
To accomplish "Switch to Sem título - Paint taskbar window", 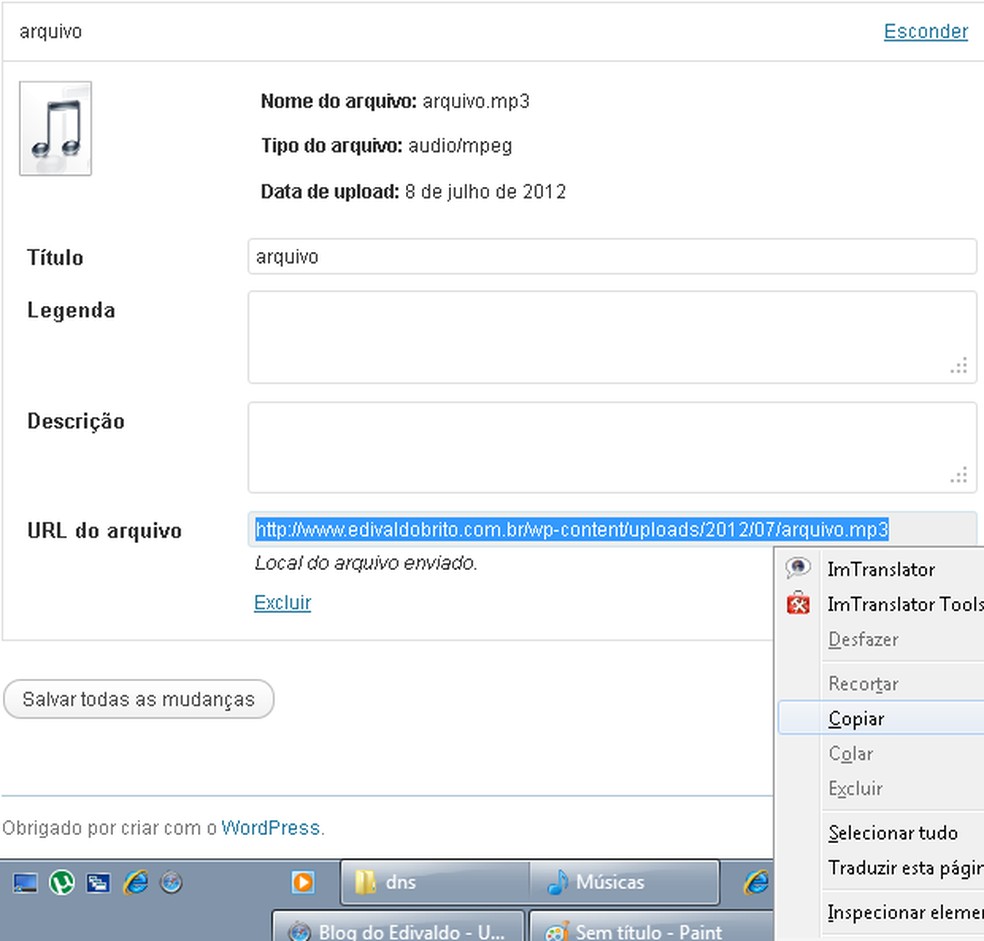I will click(x=651, y=928).
